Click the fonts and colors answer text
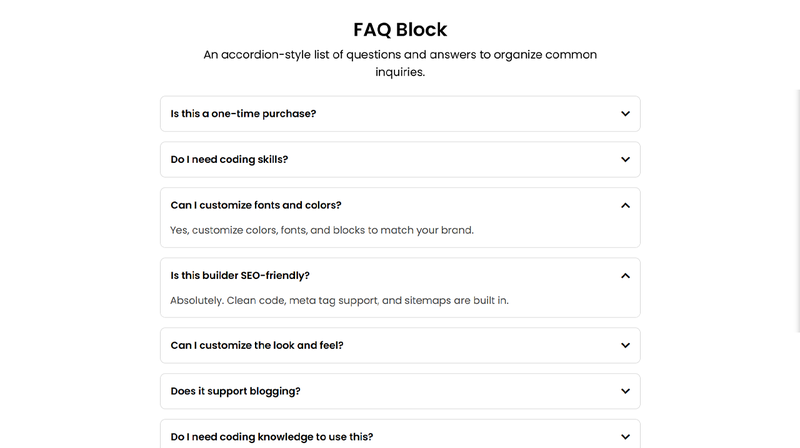800x448 pixels. click(321, 230)
